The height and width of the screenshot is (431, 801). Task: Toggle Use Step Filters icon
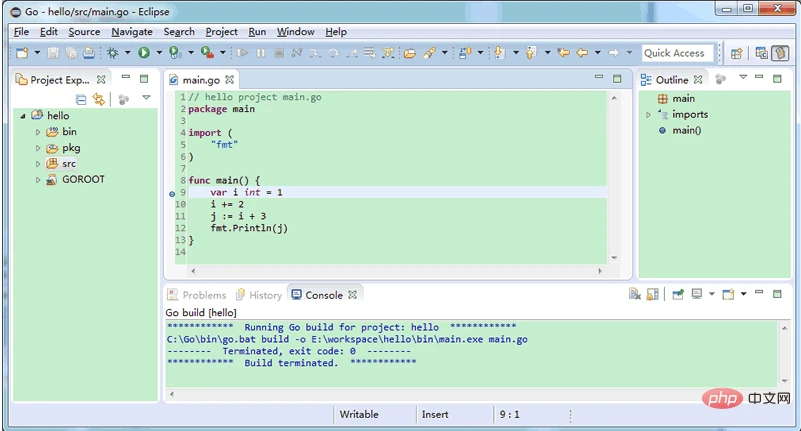click(388, 53)
